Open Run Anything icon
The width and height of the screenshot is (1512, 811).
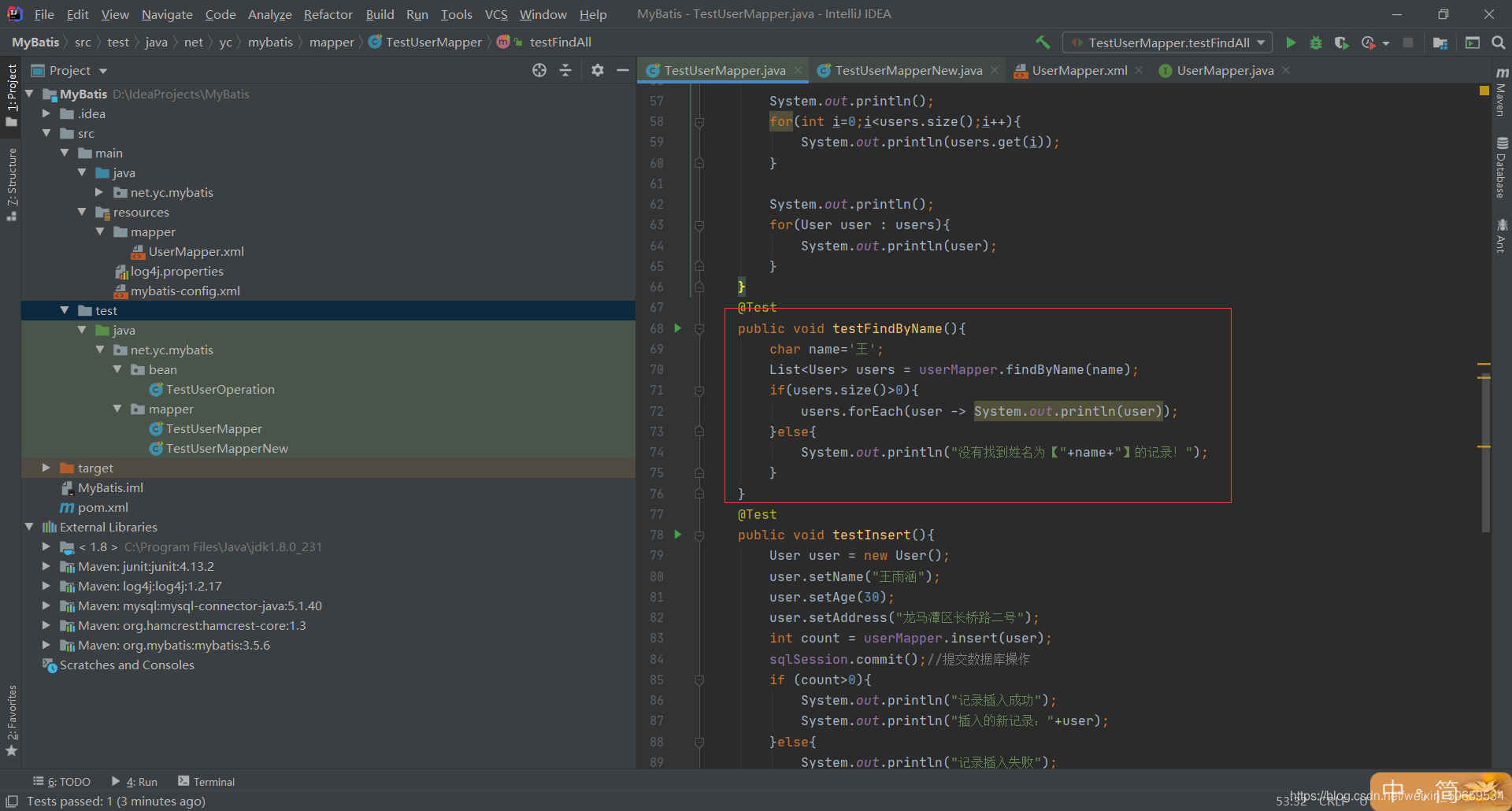click(x=1473, y=43)
